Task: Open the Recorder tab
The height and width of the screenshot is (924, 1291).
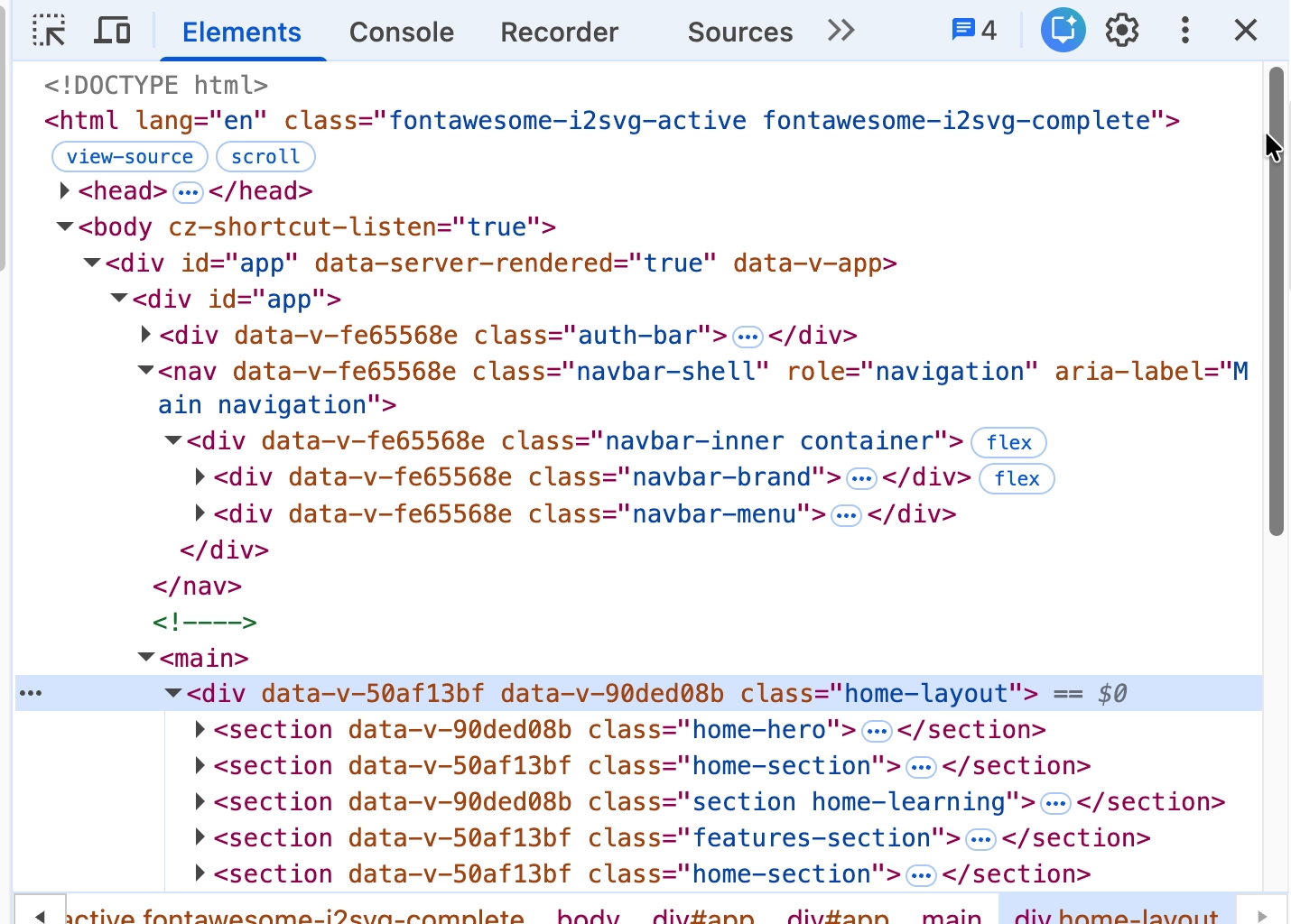Action: coord(560,32)
